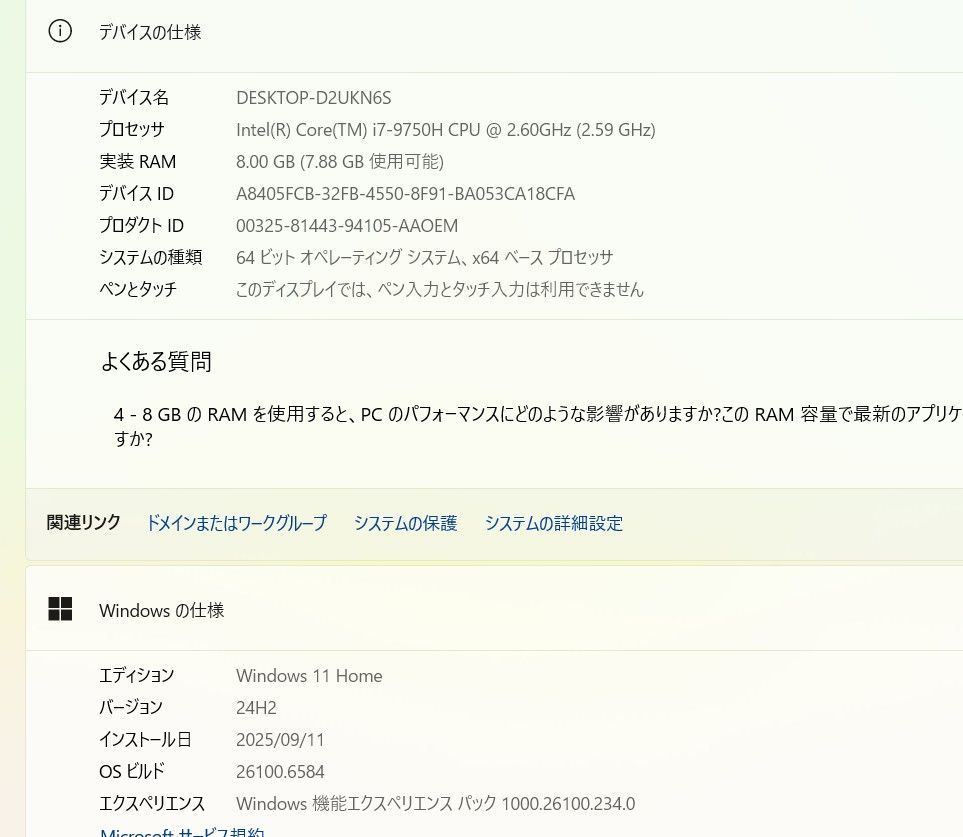Select processor value Intel(R) Core(TM) i7-9750H
Viewport: 963px width, 837px height.
coord(446,130)
